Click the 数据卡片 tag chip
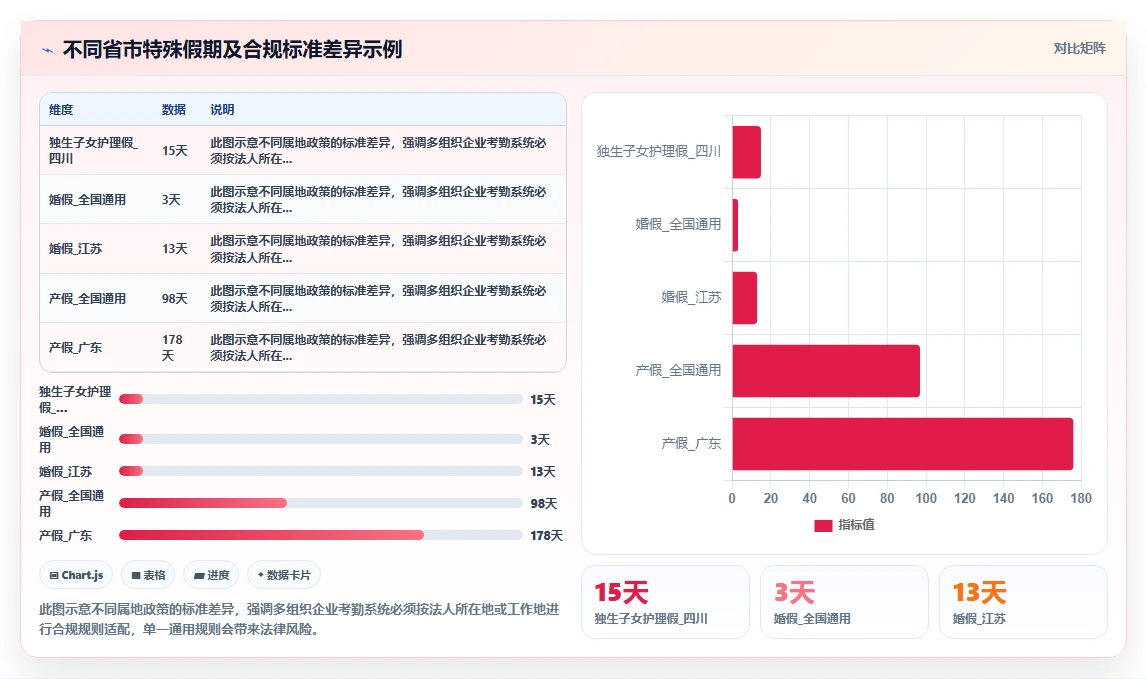Screen dimensions: 1147x679 284,575
